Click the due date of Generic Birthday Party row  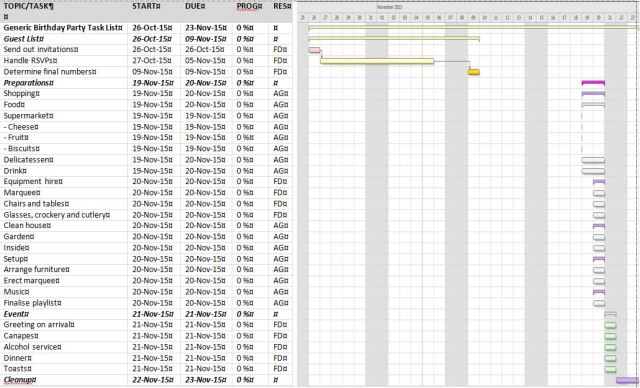point(205,28)
